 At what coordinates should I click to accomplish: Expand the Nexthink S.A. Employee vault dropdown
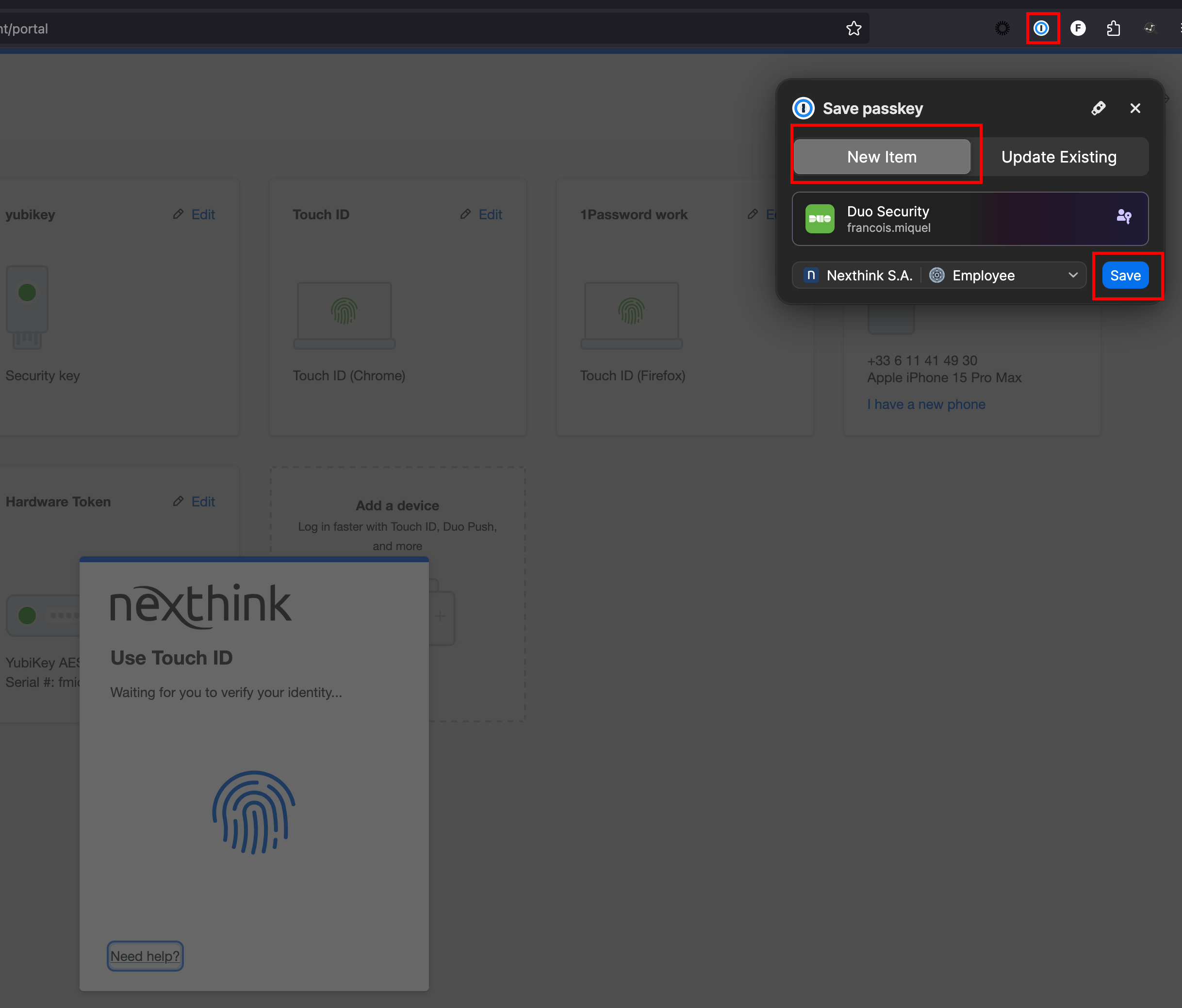pos(938,276)
